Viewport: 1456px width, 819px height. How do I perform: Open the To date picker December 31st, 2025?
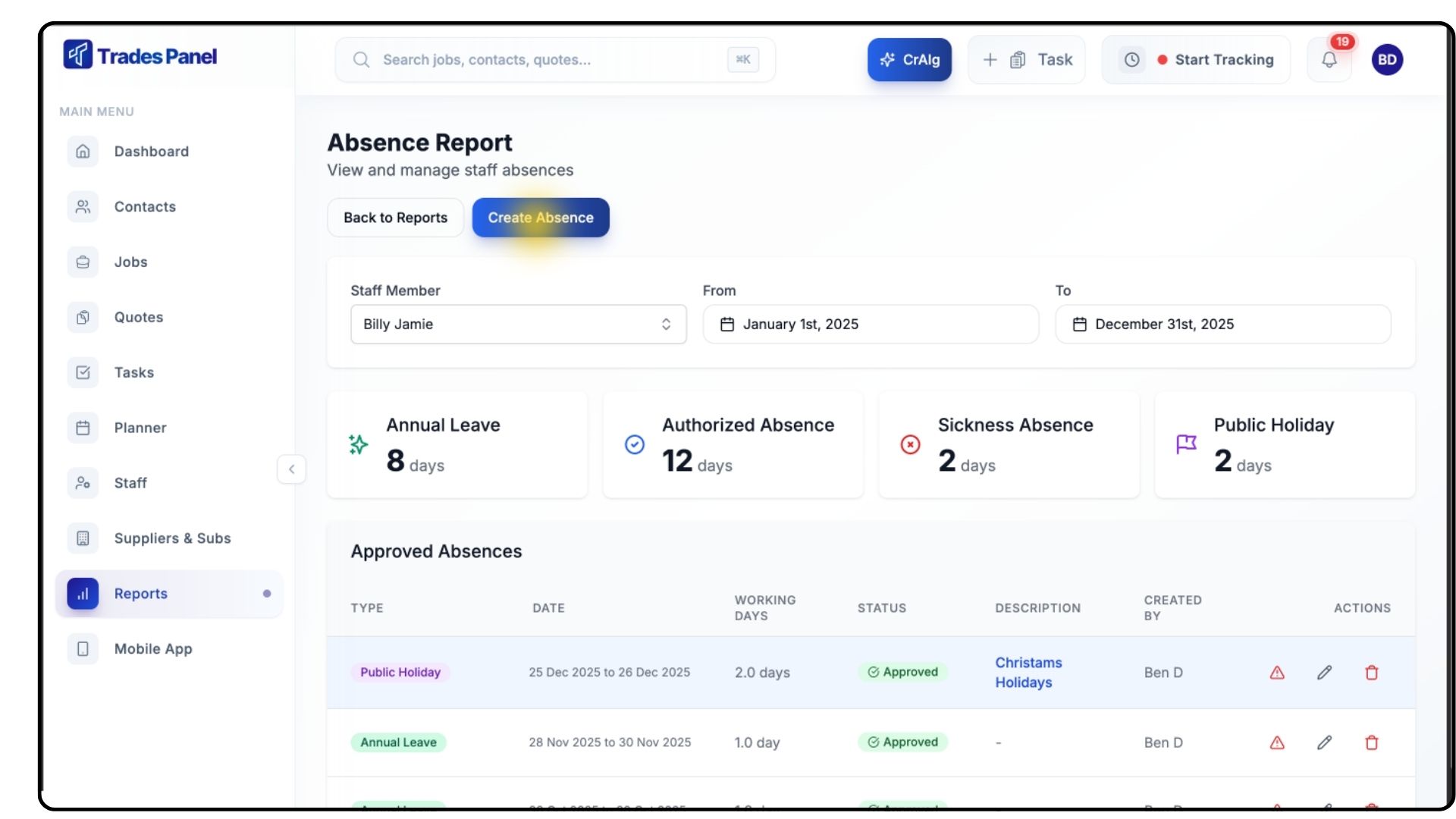1222,324
